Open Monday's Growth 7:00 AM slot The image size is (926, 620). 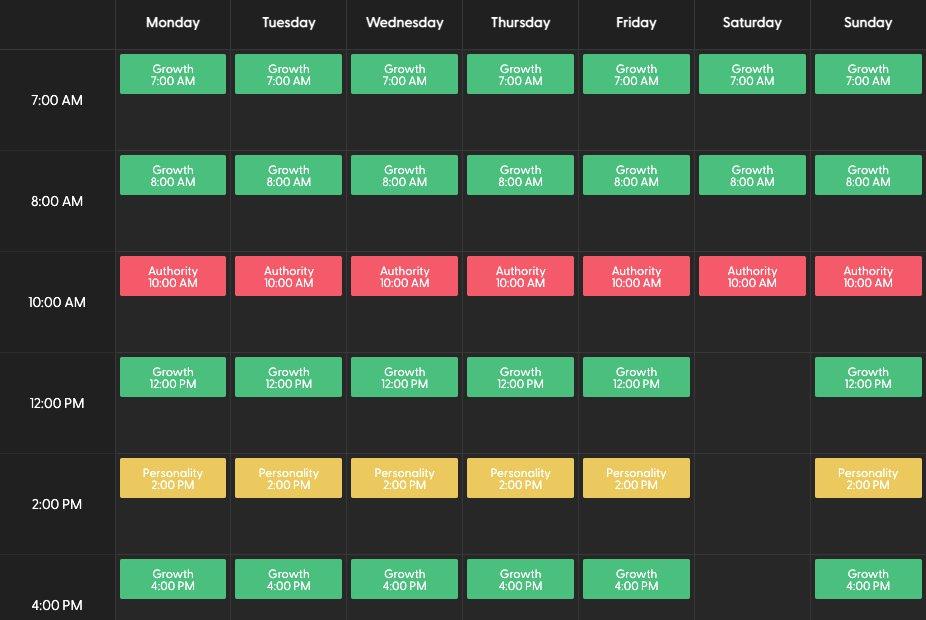click(x=172, y=74)
